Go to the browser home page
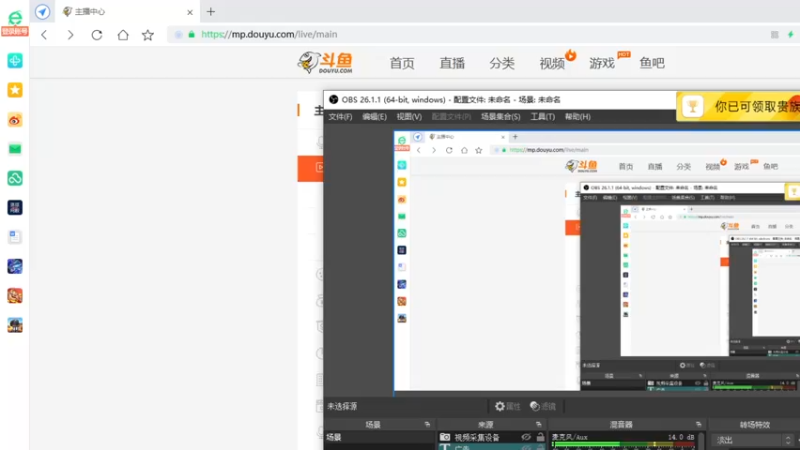The width and height of the screenshot is (800, 450). click(x=123, y=35)
